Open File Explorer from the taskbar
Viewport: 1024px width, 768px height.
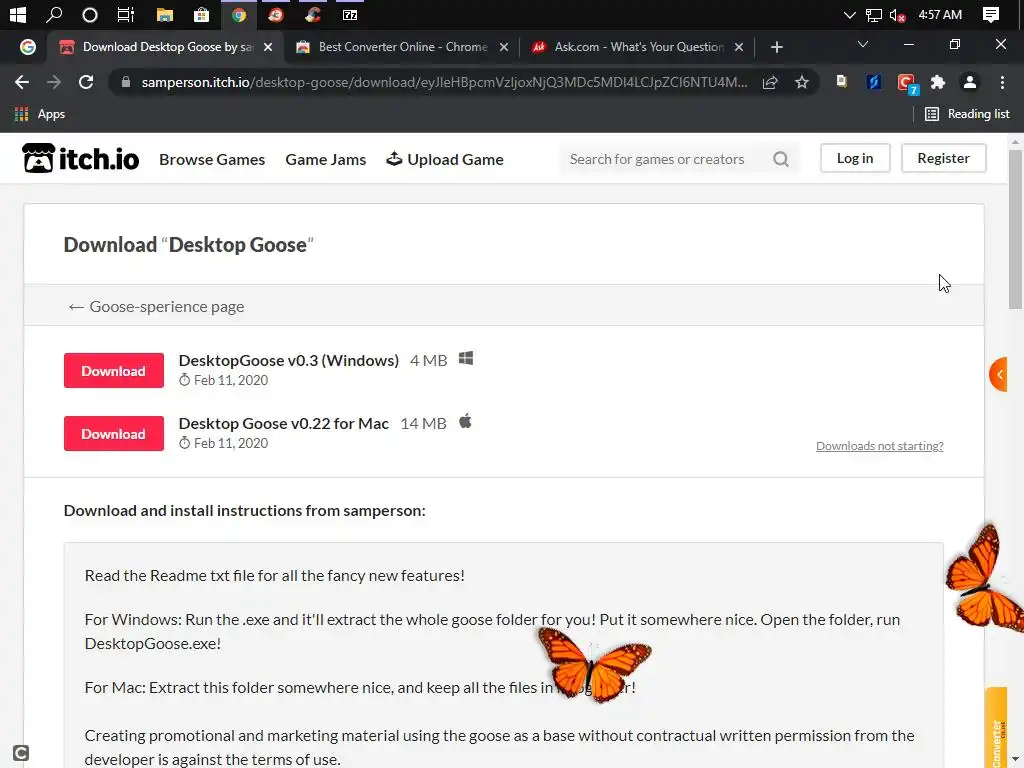point(165,14)
